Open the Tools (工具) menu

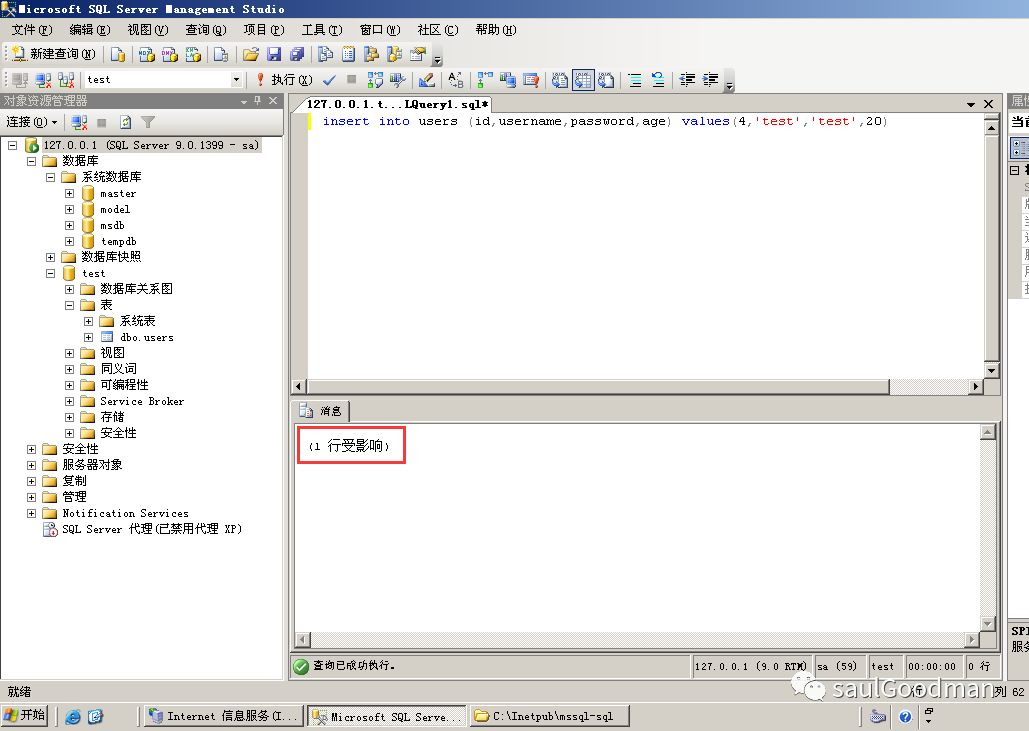point(322,30)
